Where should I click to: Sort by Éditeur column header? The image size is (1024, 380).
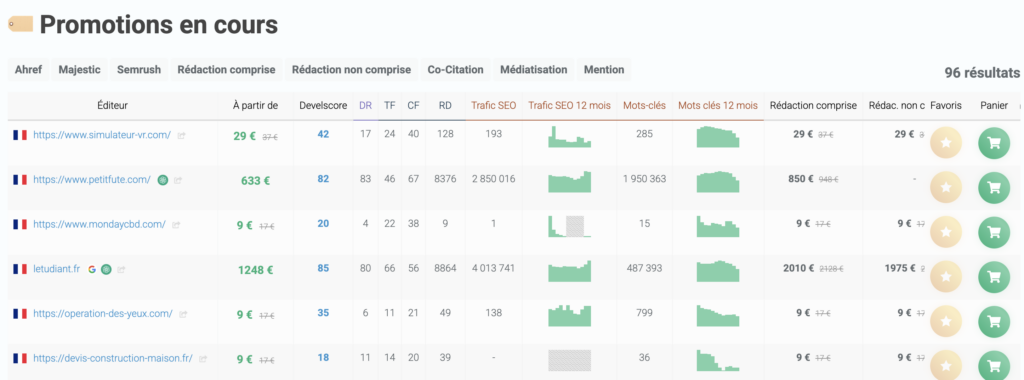click(x=112, y=106)
